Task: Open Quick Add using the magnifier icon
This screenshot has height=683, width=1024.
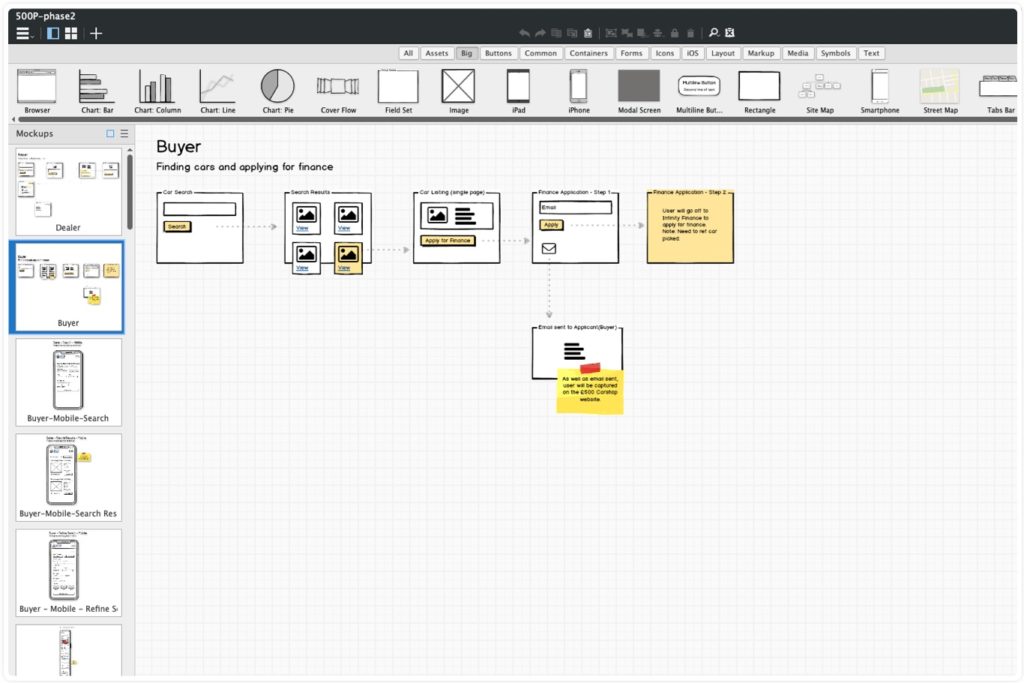Action: (x=714, y=32)
